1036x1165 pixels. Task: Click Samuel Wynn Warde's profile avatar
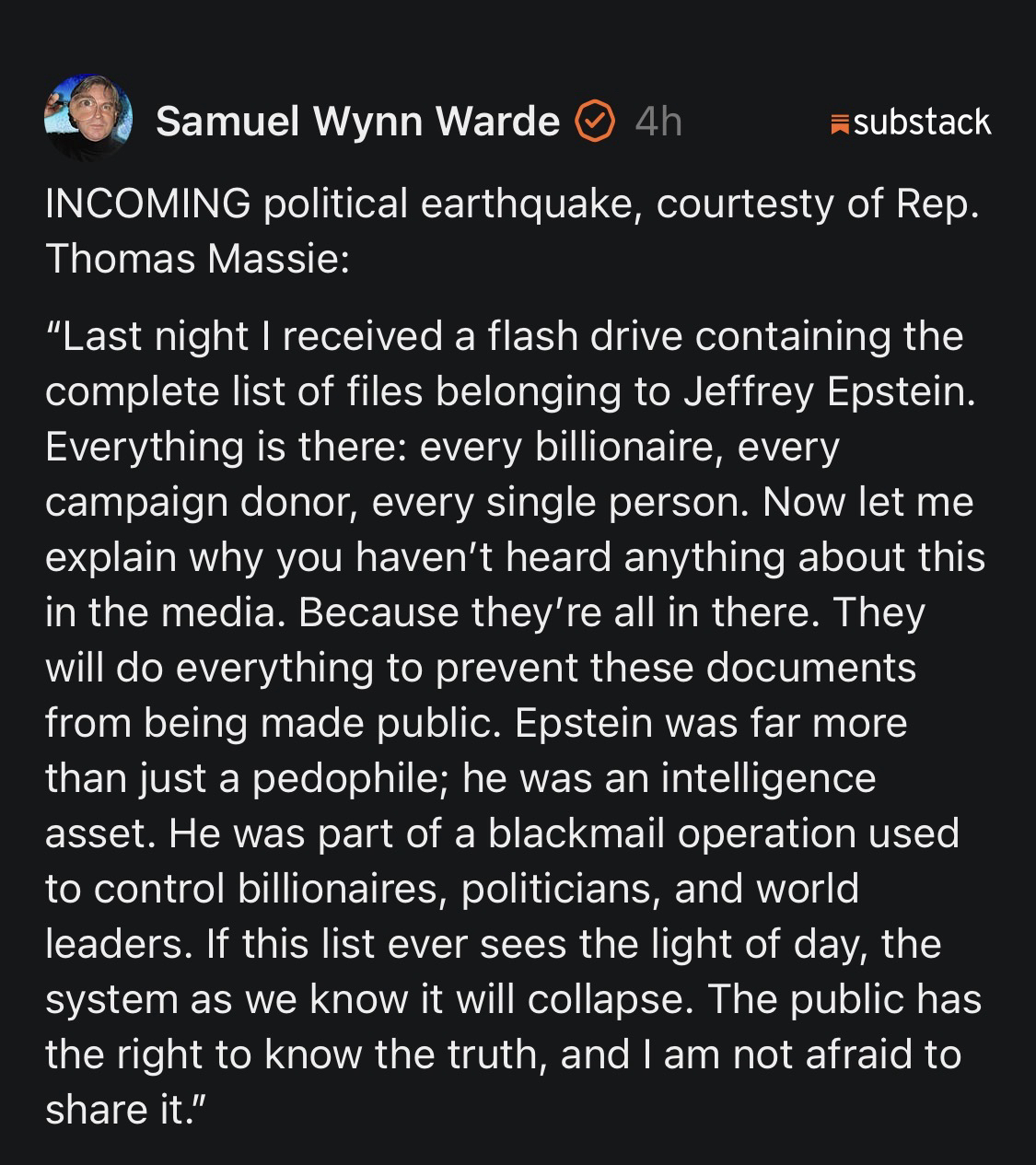coord(88,119)
